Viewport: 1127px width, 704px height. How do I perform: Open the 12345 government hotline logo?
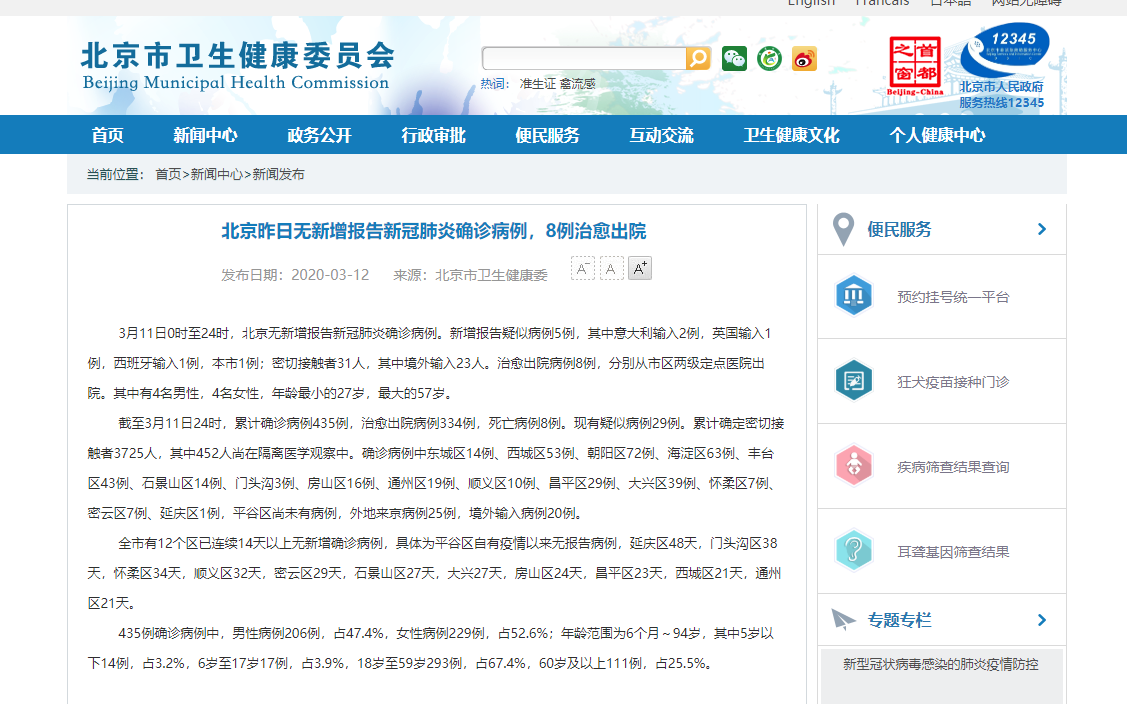point(1003,66)
